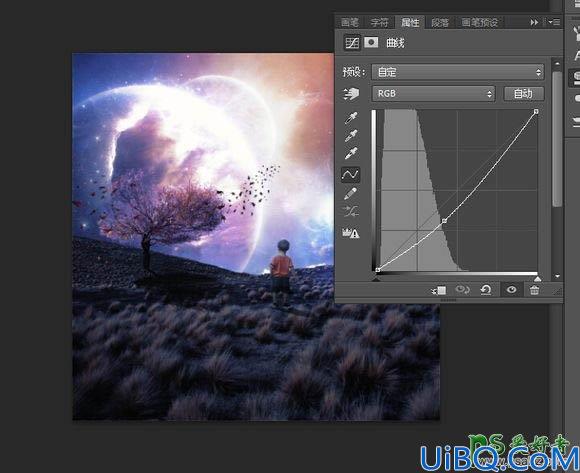Click the smooth curve values icon

350,212
